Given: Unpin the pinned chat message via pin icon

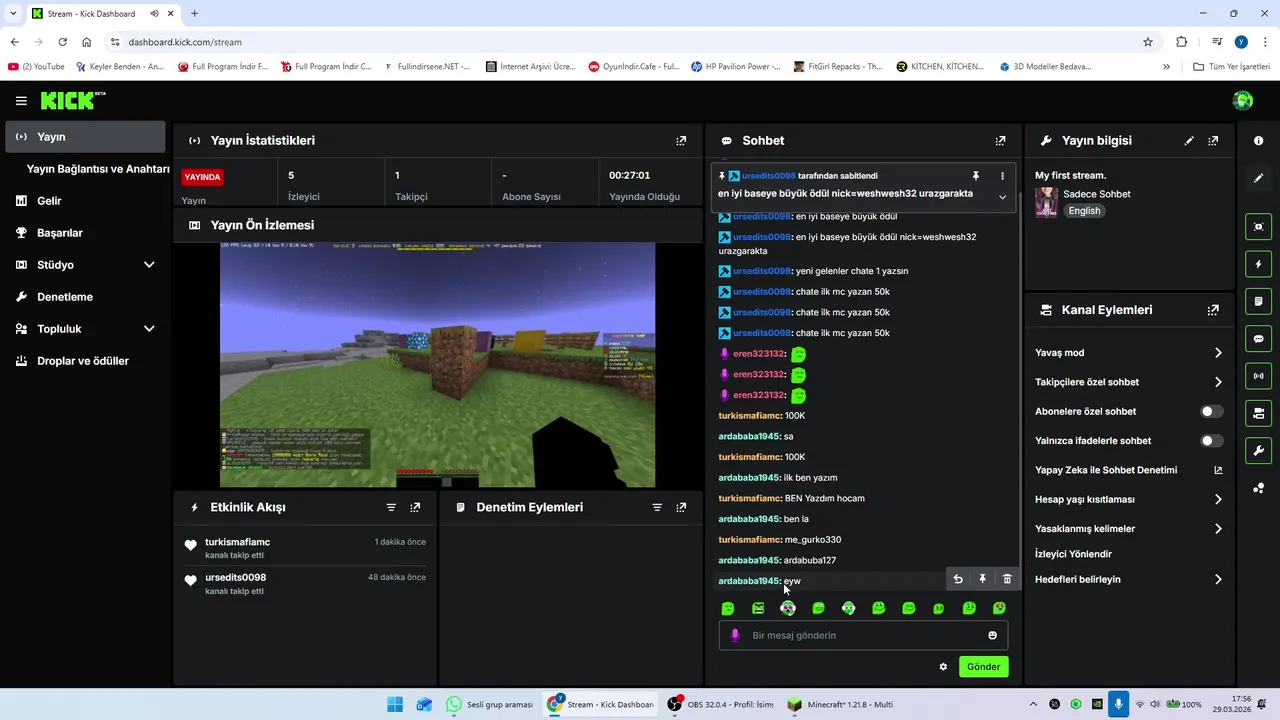Looking at the screenshot, I should click(x=976, y=176).
